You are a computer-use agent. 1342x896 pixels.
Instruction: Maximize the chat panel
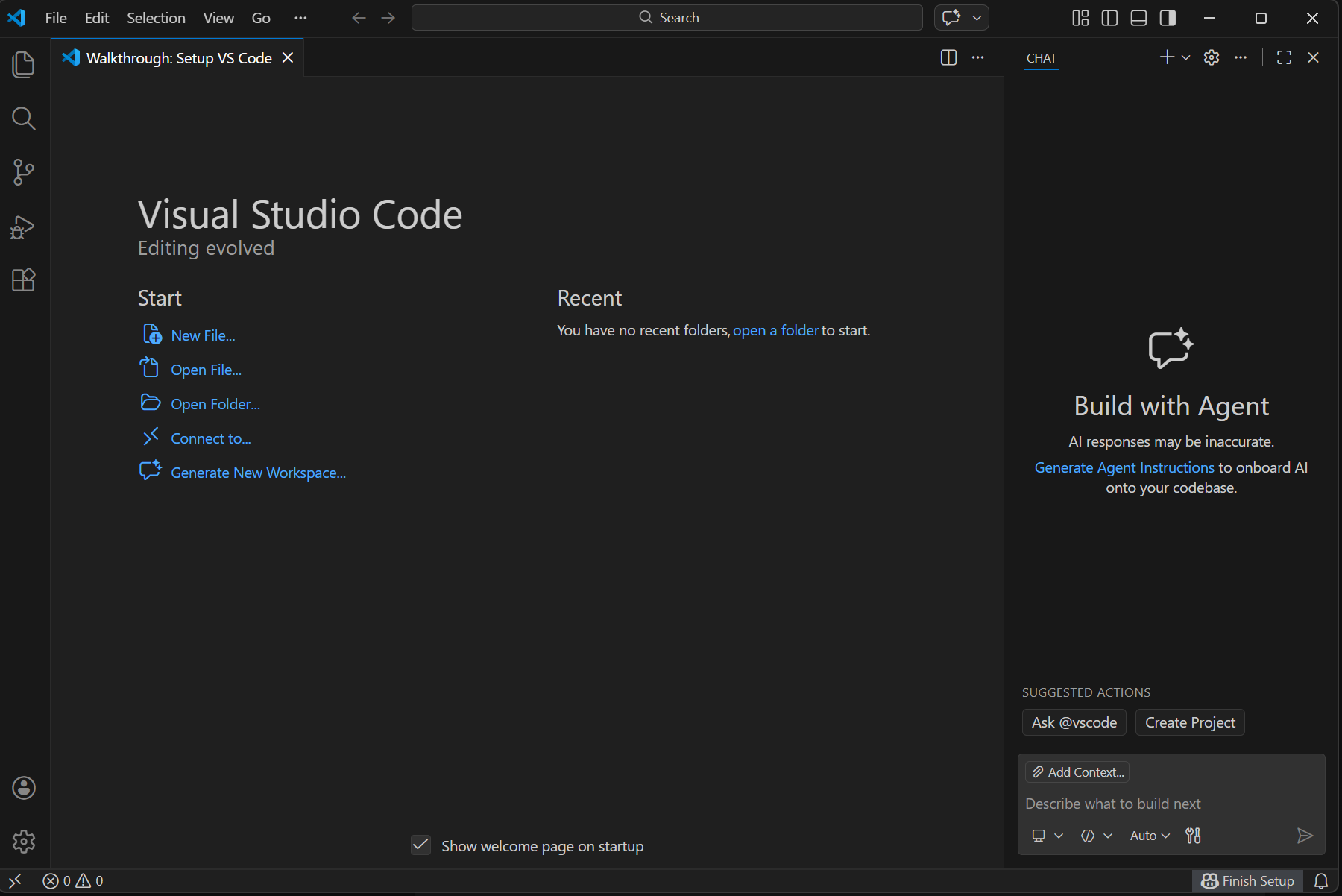point(1284,57)
